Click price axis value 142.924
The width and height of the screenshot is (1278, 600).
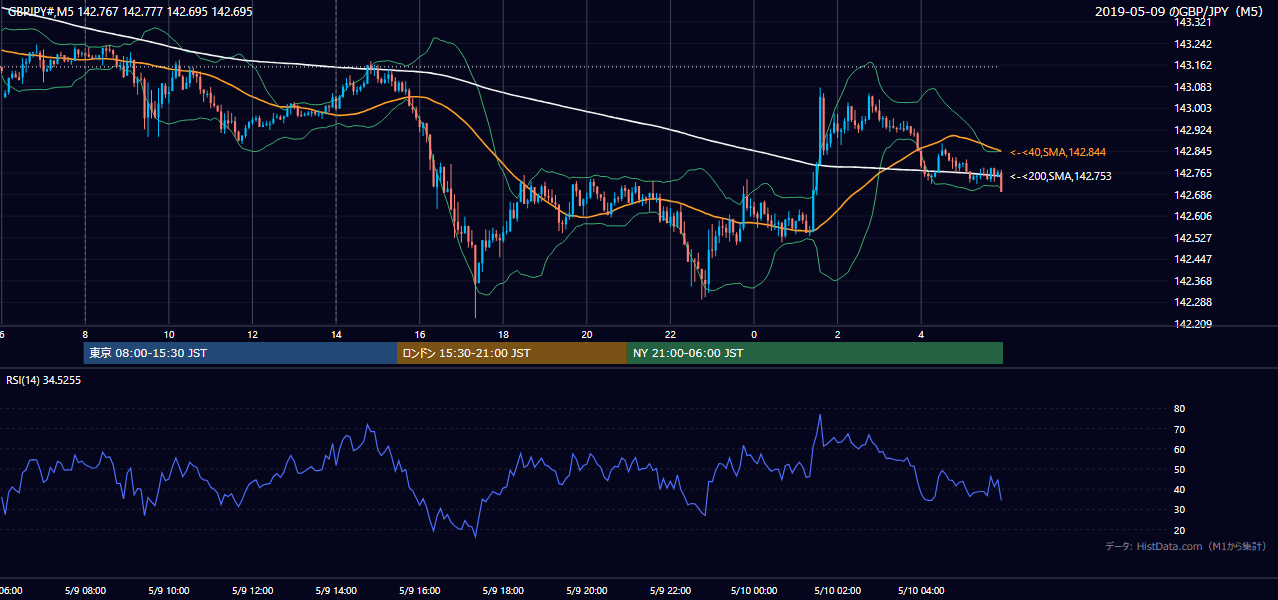click(x=1191, y=130)
